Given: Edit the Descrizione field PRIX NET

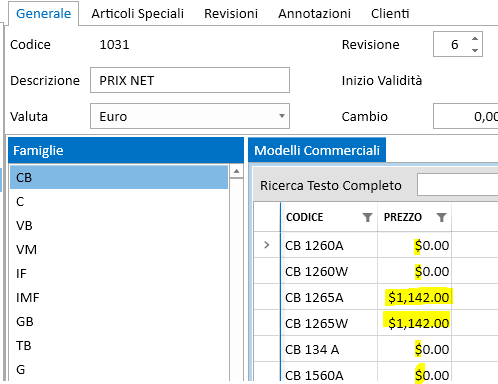Looking at the screenshot, I should (190, 80).
